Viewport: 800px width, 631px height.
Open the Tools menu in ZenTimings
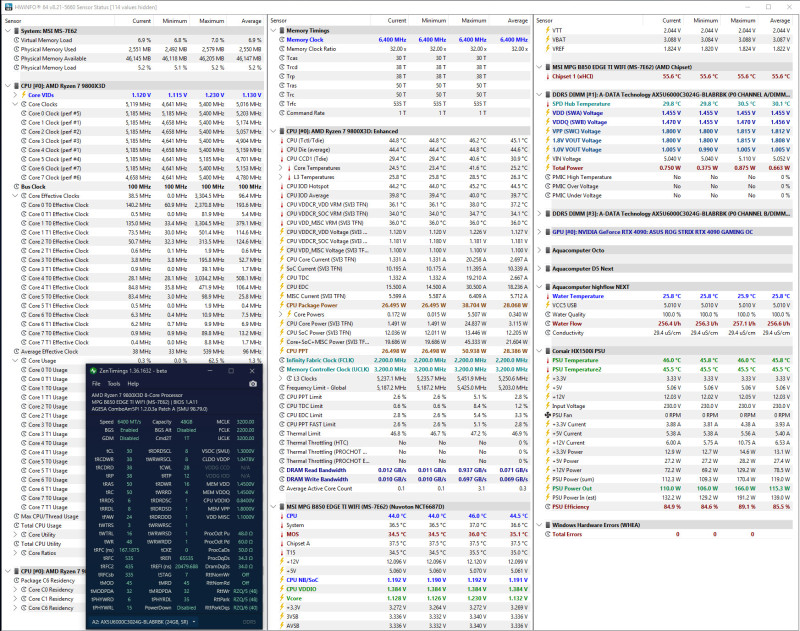[x=114, y=384]
